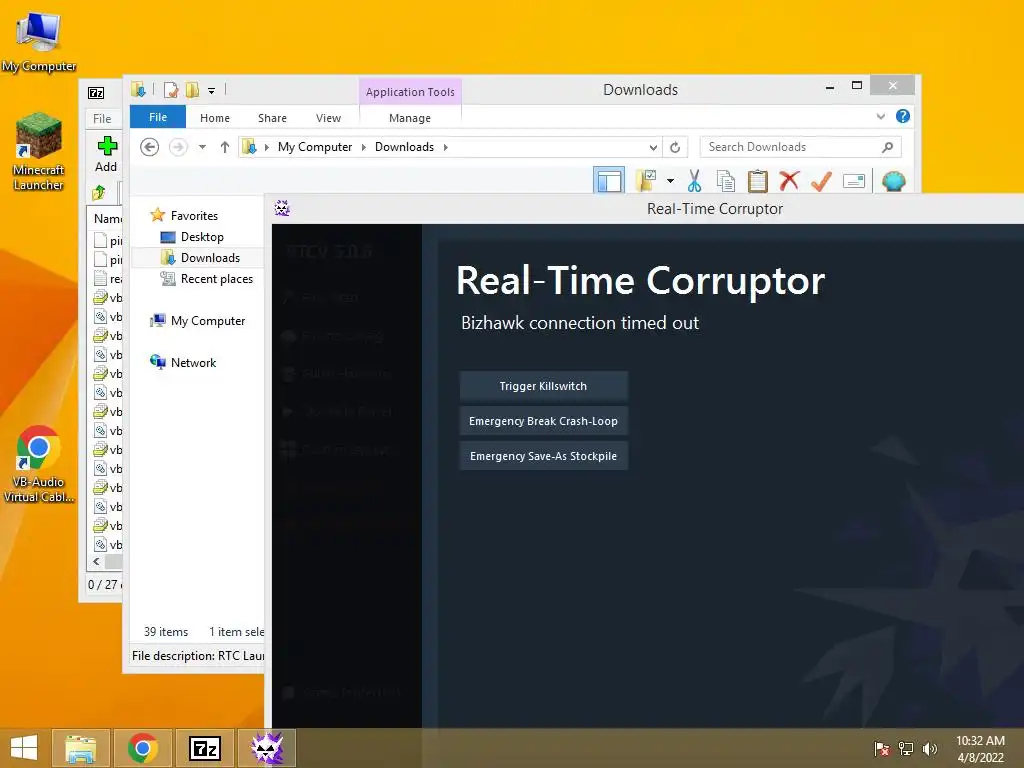Open the dropdown arrow beside the folder options icon
Viewport: 1024px width, 768px height.
tap(670, 181)
